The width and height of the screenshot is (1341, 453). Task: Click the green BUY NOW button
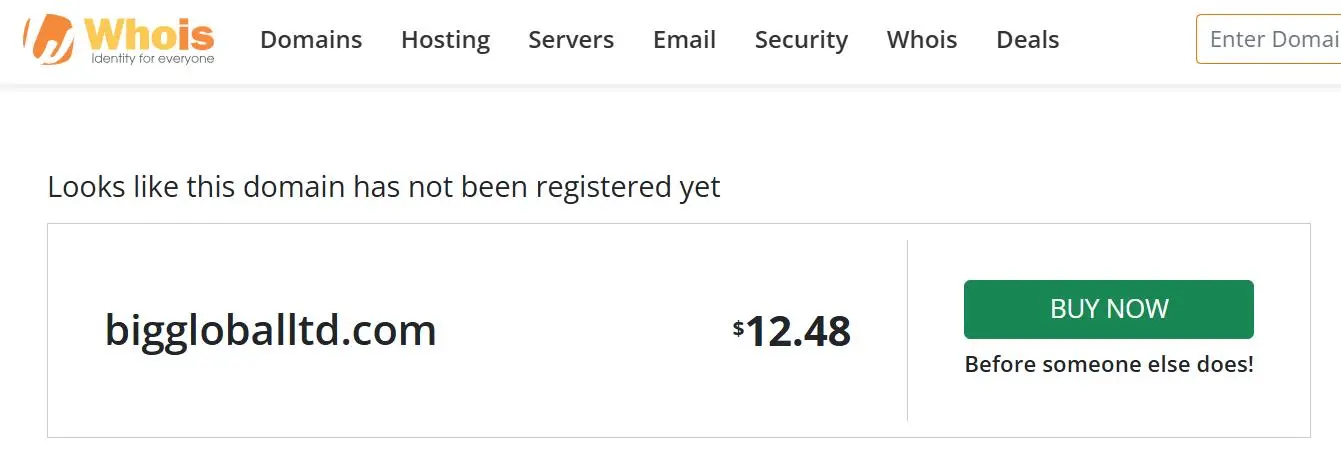click(x=1108, y=309)
